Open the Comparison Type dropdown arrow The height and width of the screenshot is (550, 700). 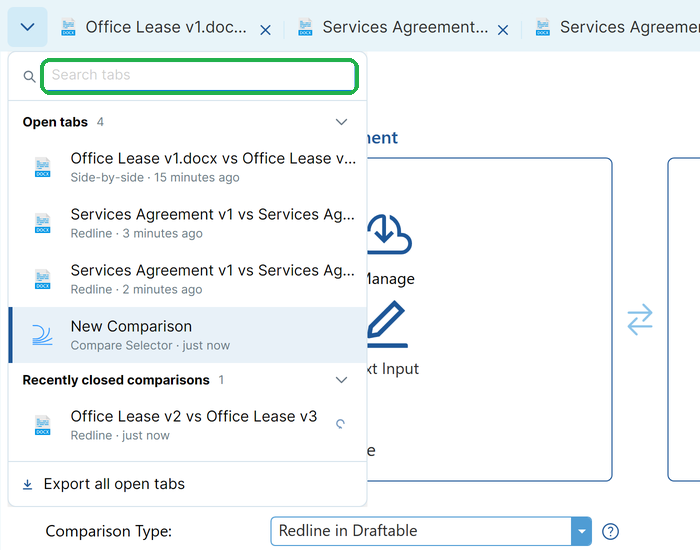[581, 531]
